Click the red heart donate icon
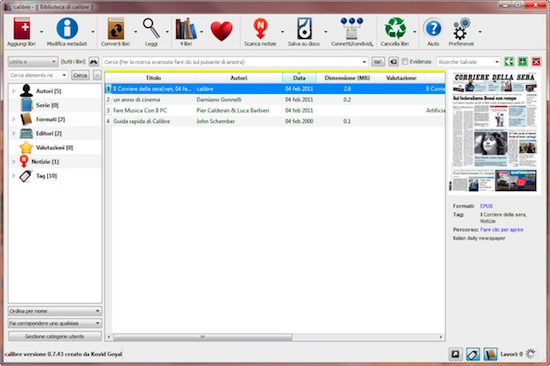This screenshot has width=550, height=366. tap(222, 31)
